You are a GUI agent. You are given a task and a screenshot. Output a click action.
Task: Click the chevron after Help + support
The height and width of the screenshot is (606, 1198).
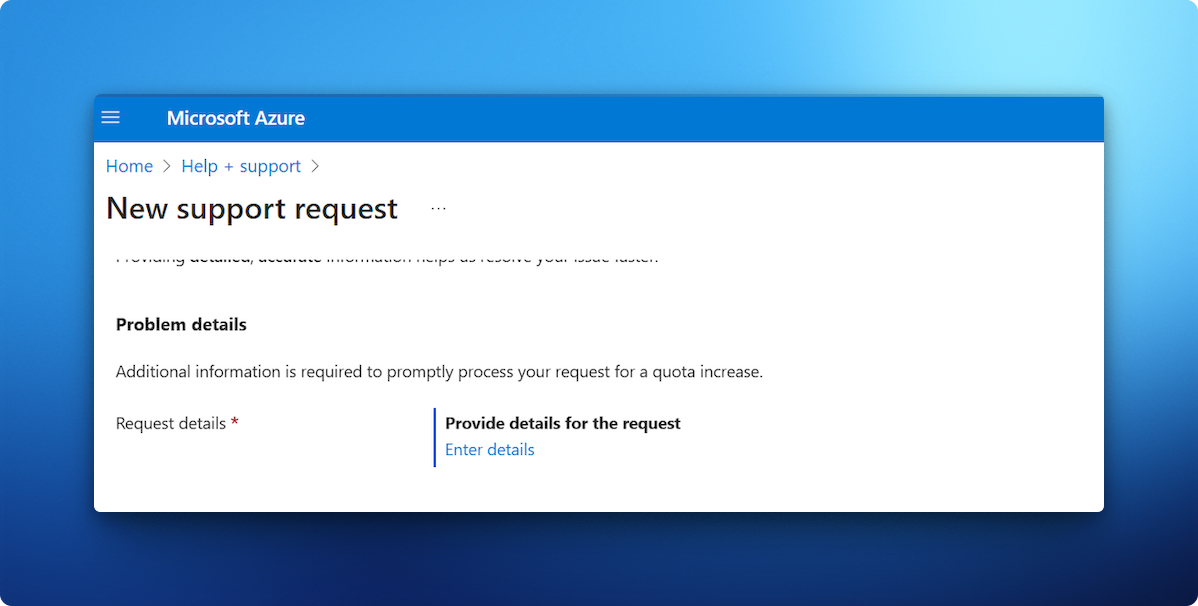315,166
